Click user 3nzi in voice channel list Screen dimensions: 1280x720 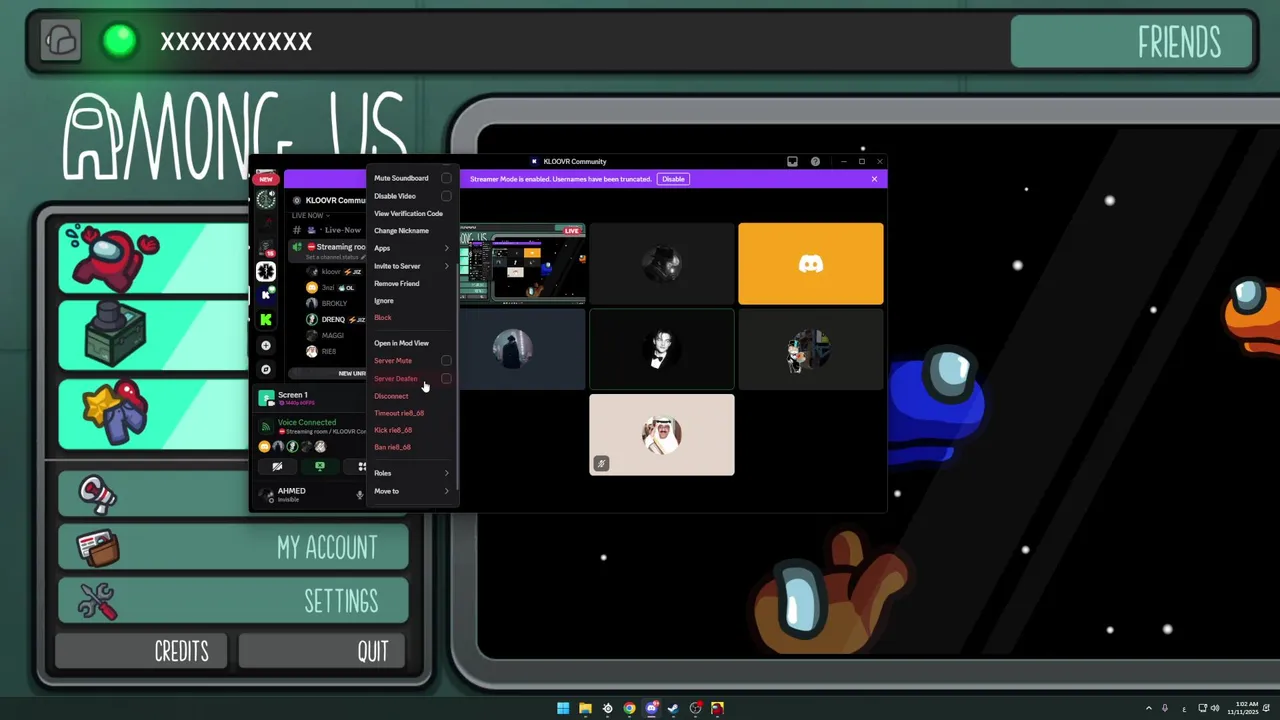(x=334, y=287)
